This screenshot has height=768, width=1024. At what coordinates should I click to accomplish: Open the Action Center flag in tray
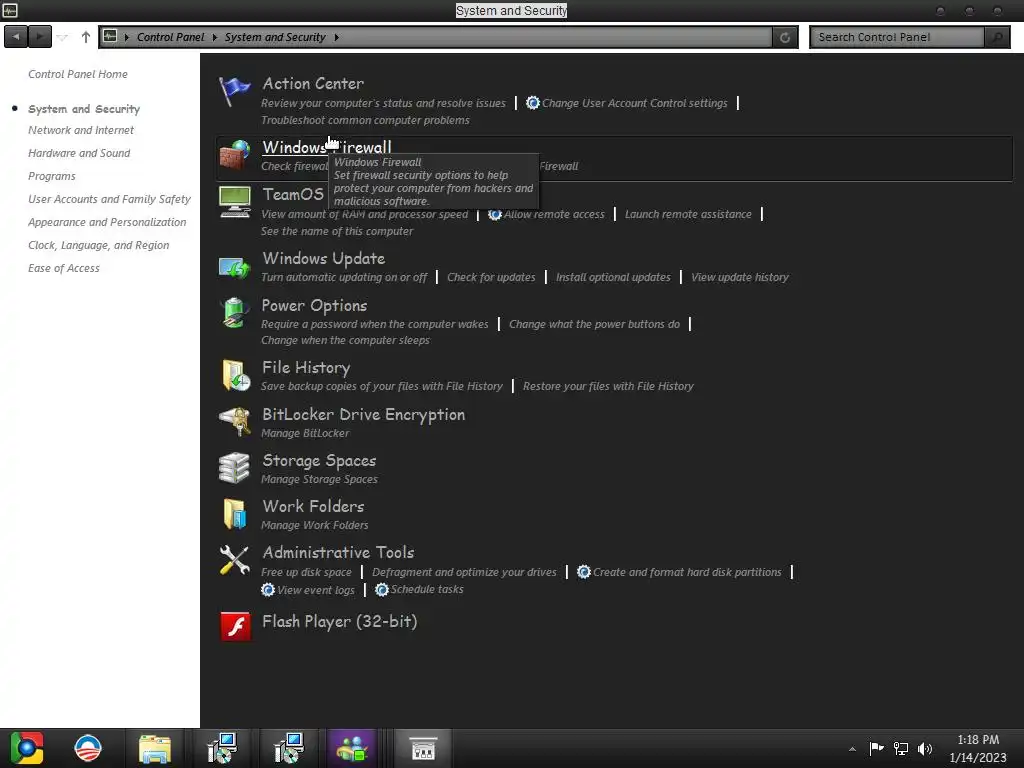point(876,748)
